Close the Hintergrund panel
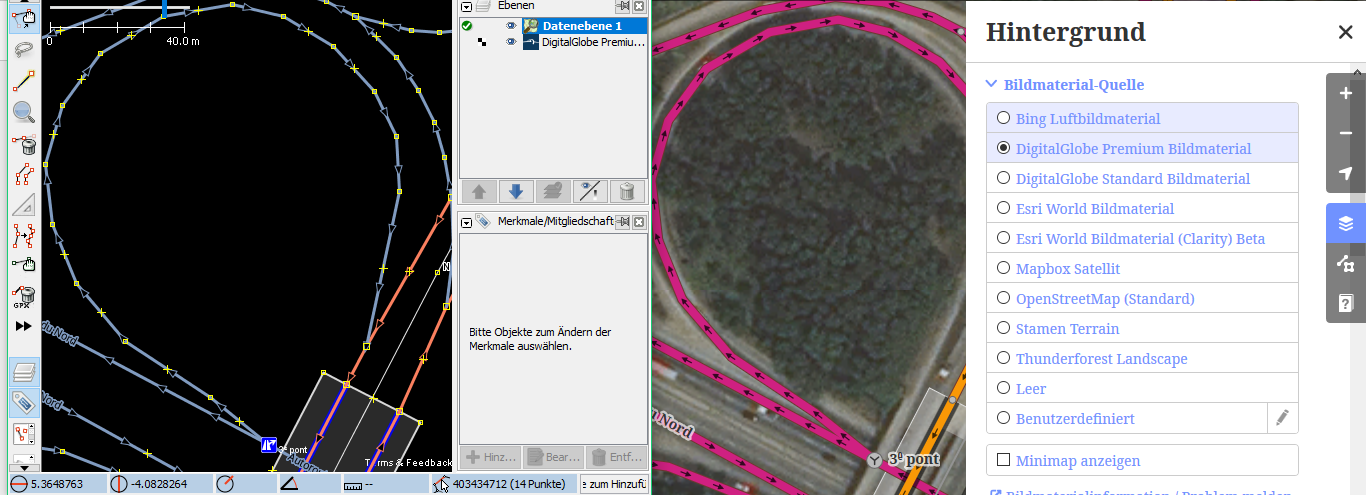 (x=1345, y=32)
